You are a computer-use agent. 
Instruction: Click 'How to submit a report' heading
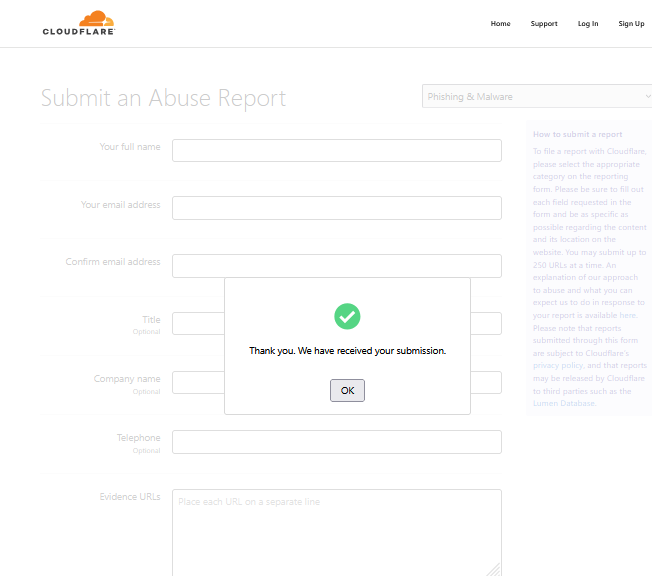click(x=578, y=134)
